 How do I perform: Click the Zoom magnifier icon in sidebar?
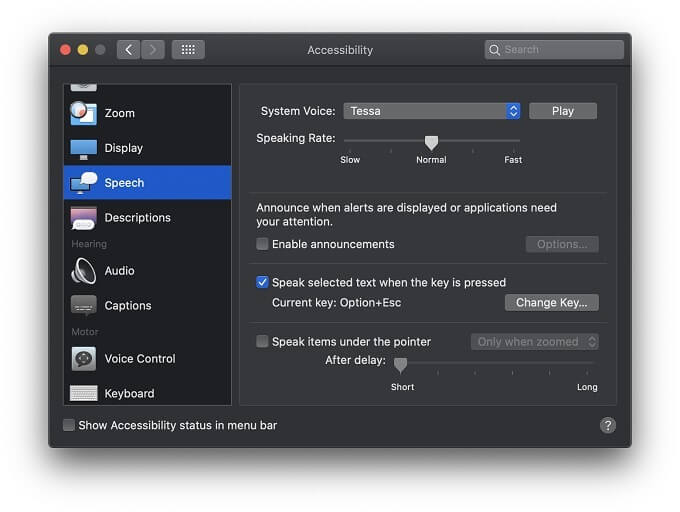tap(84, 113)
